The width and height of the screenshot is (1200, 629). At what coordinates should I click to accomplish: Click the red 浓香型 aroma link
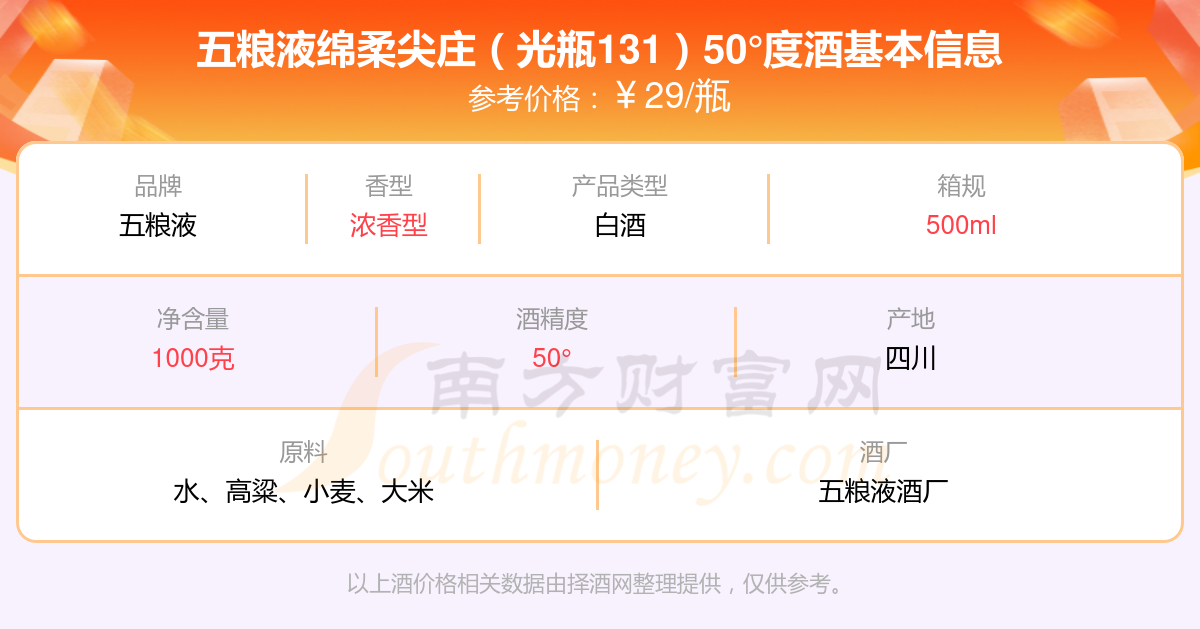[x=389, y=225]
